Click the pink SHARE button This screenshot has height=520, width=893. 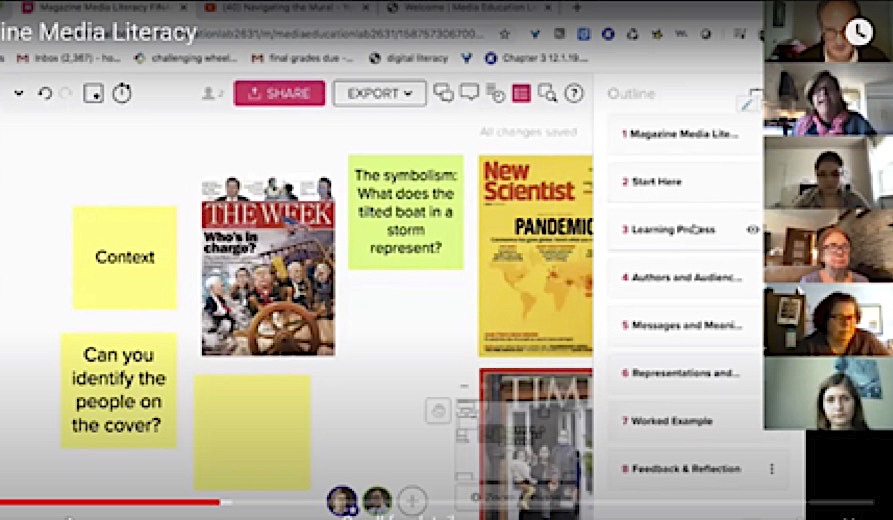tap(279, 93)
